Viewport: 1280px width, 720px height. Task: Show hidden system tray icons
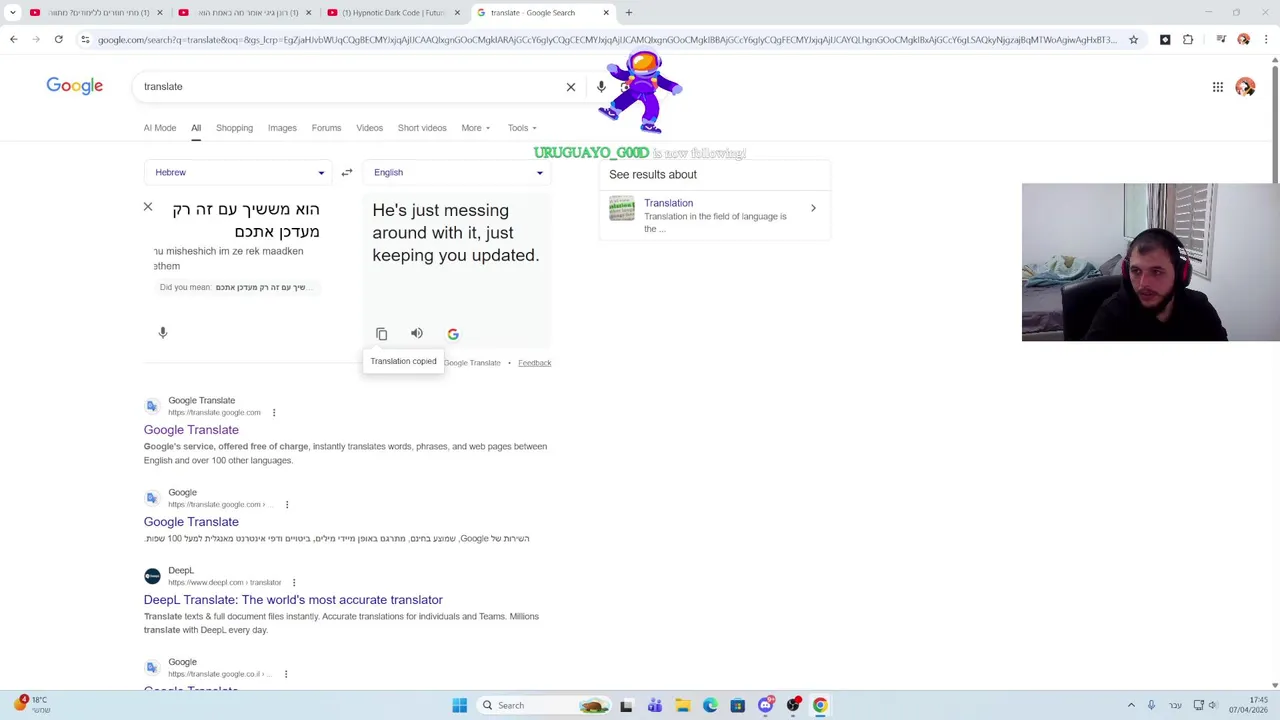1131,705
